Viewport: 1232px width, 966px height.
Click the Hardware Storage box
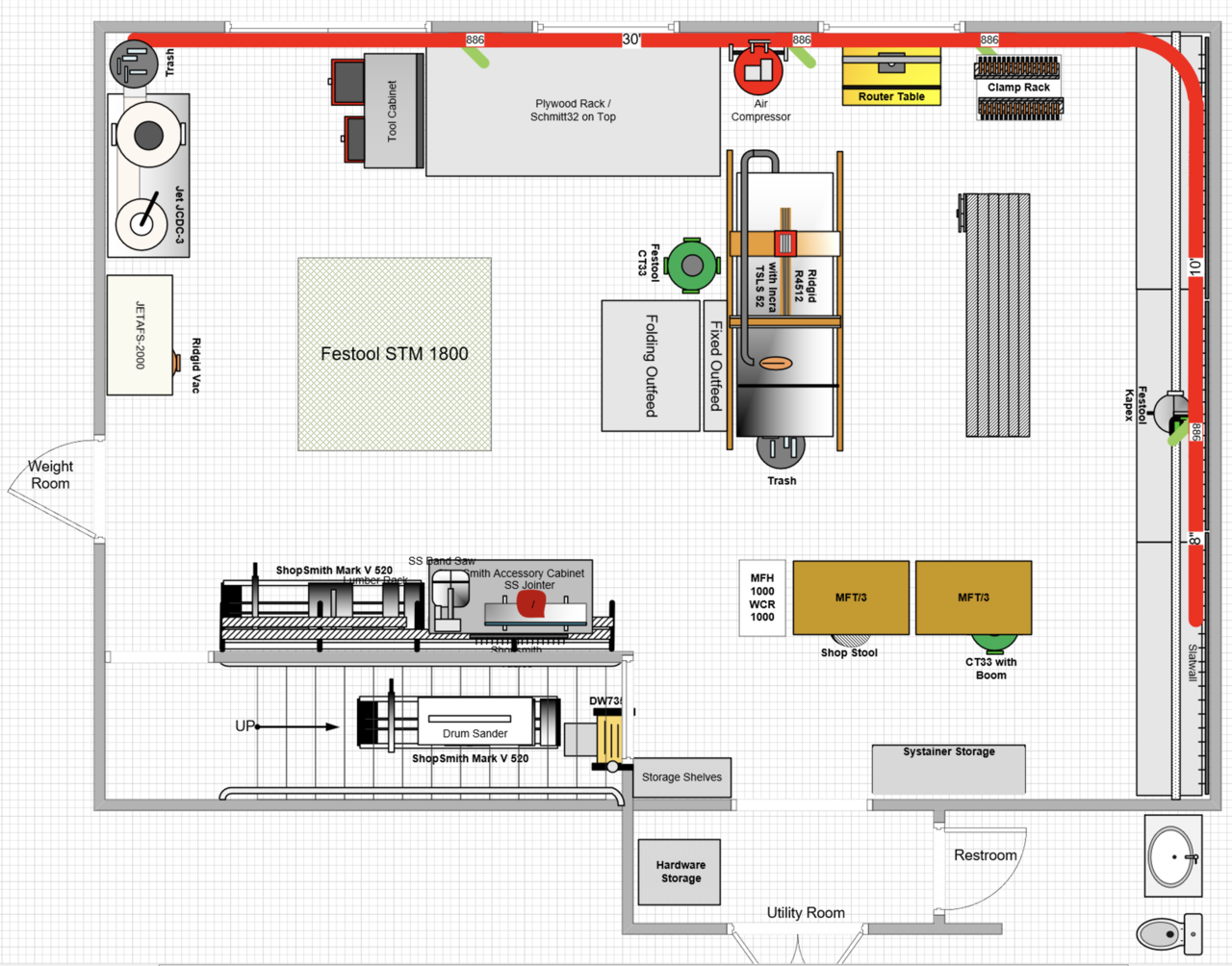(x=680, y=872)
